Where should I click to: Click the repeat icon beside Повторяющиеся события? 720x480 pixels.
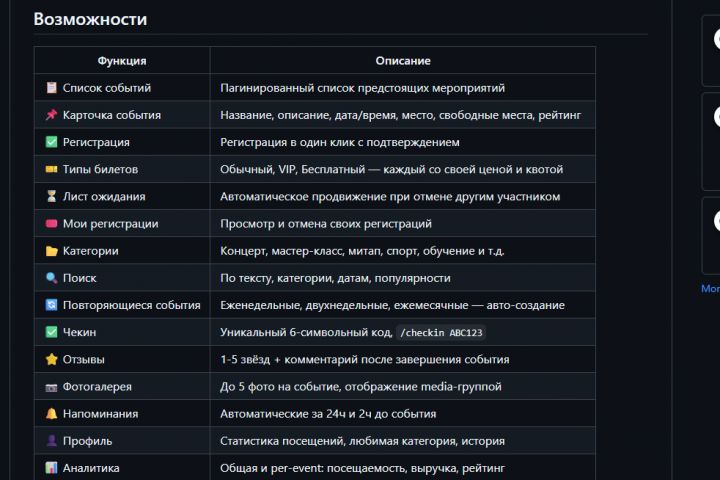point(51,305)
